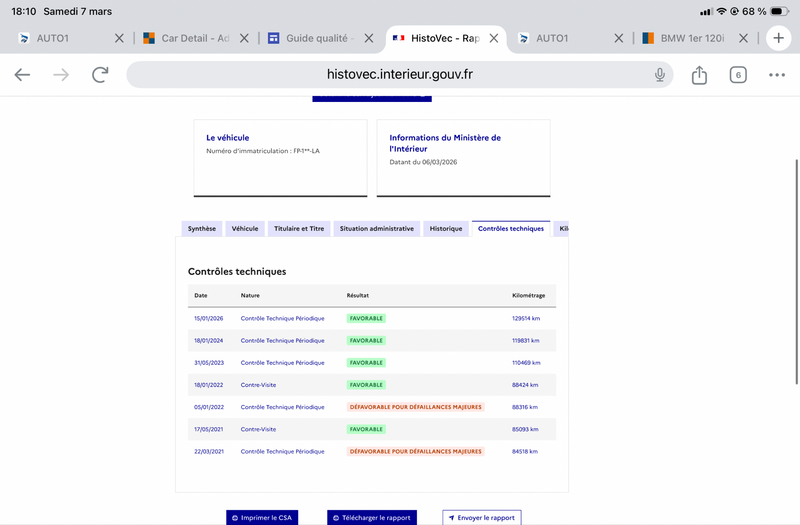This screenshot has height=525, width=800.
Task: Reload the page with the refresh icon
Action: [x=100, y=75]
